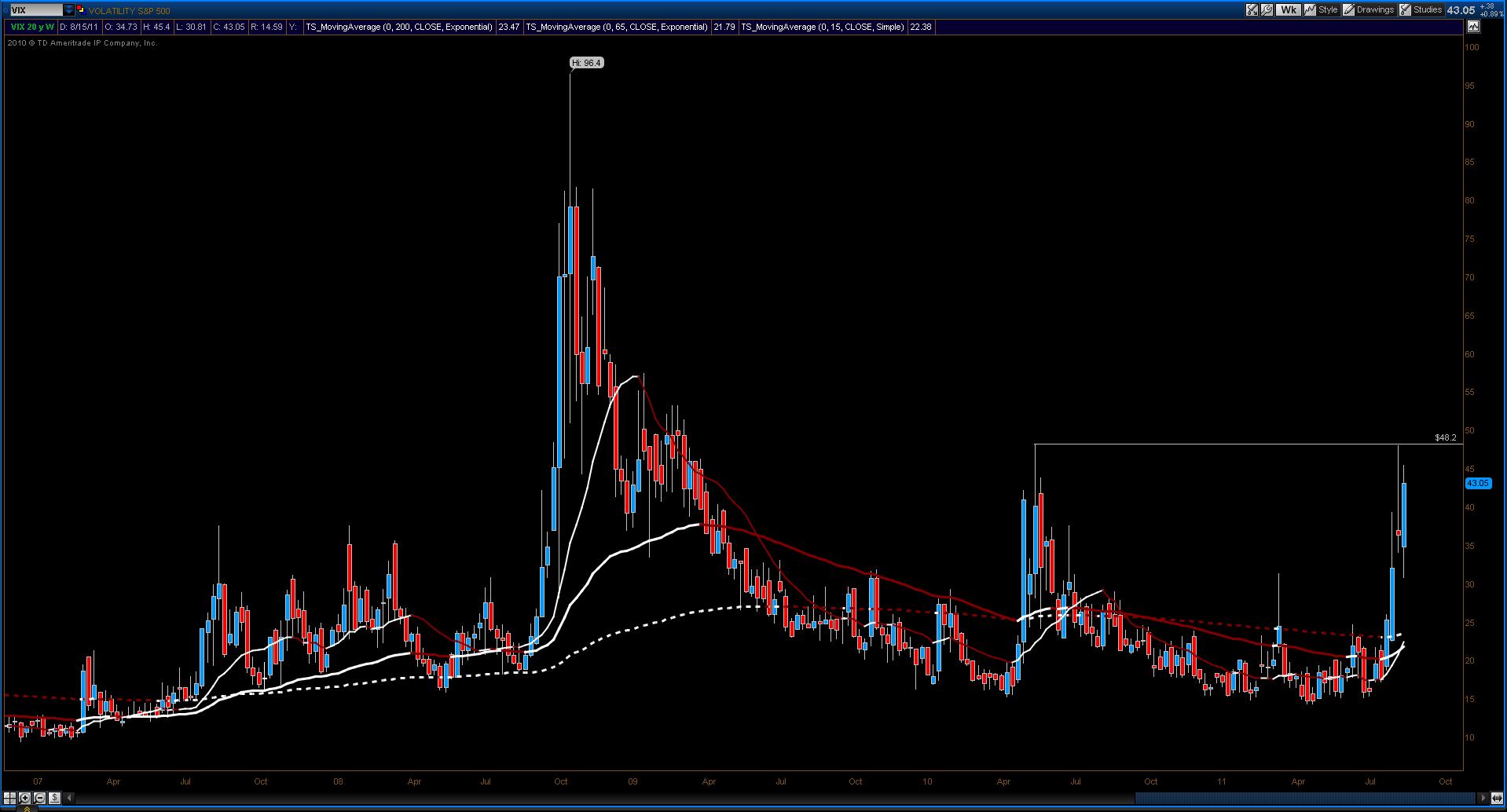Click the '08' year label on time axis
Viewport: 1507px width, 812px height.
[338, 781]
